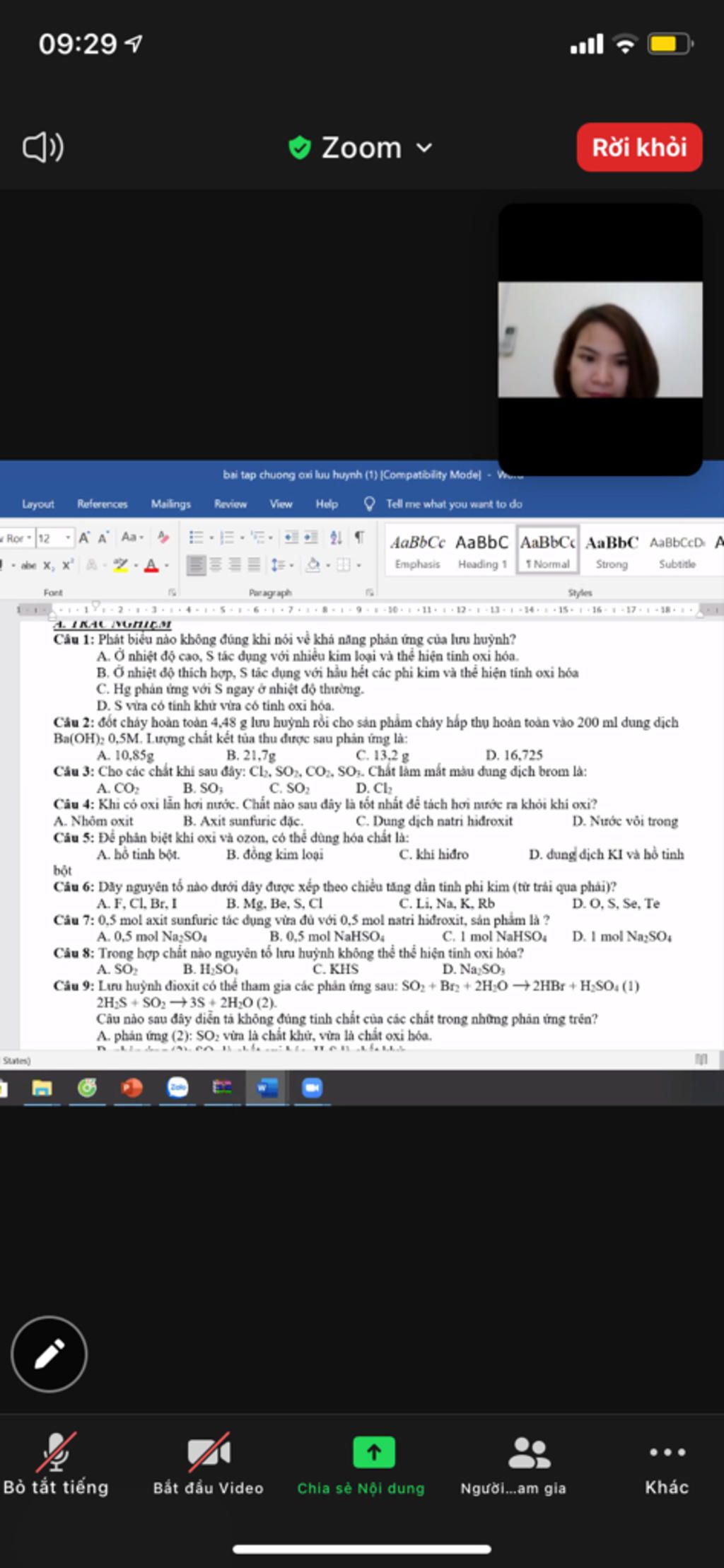The image size is (724, 1568).
Task: Open File Explorer from the taskbar
Action: pos(42,1088)
